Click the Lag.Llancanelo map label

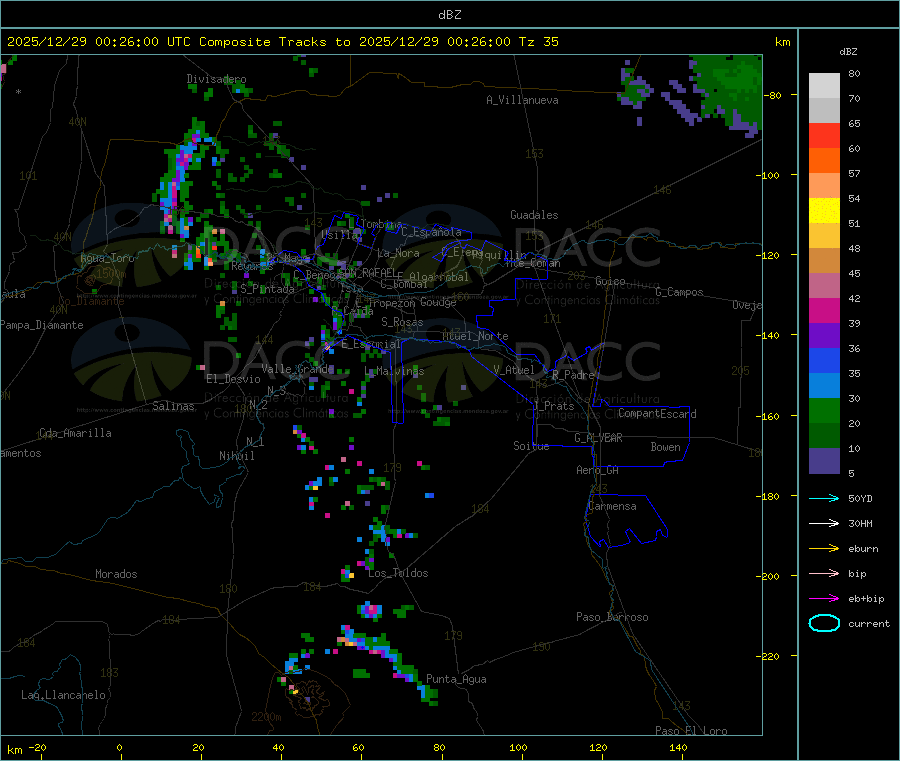[63, 695]
